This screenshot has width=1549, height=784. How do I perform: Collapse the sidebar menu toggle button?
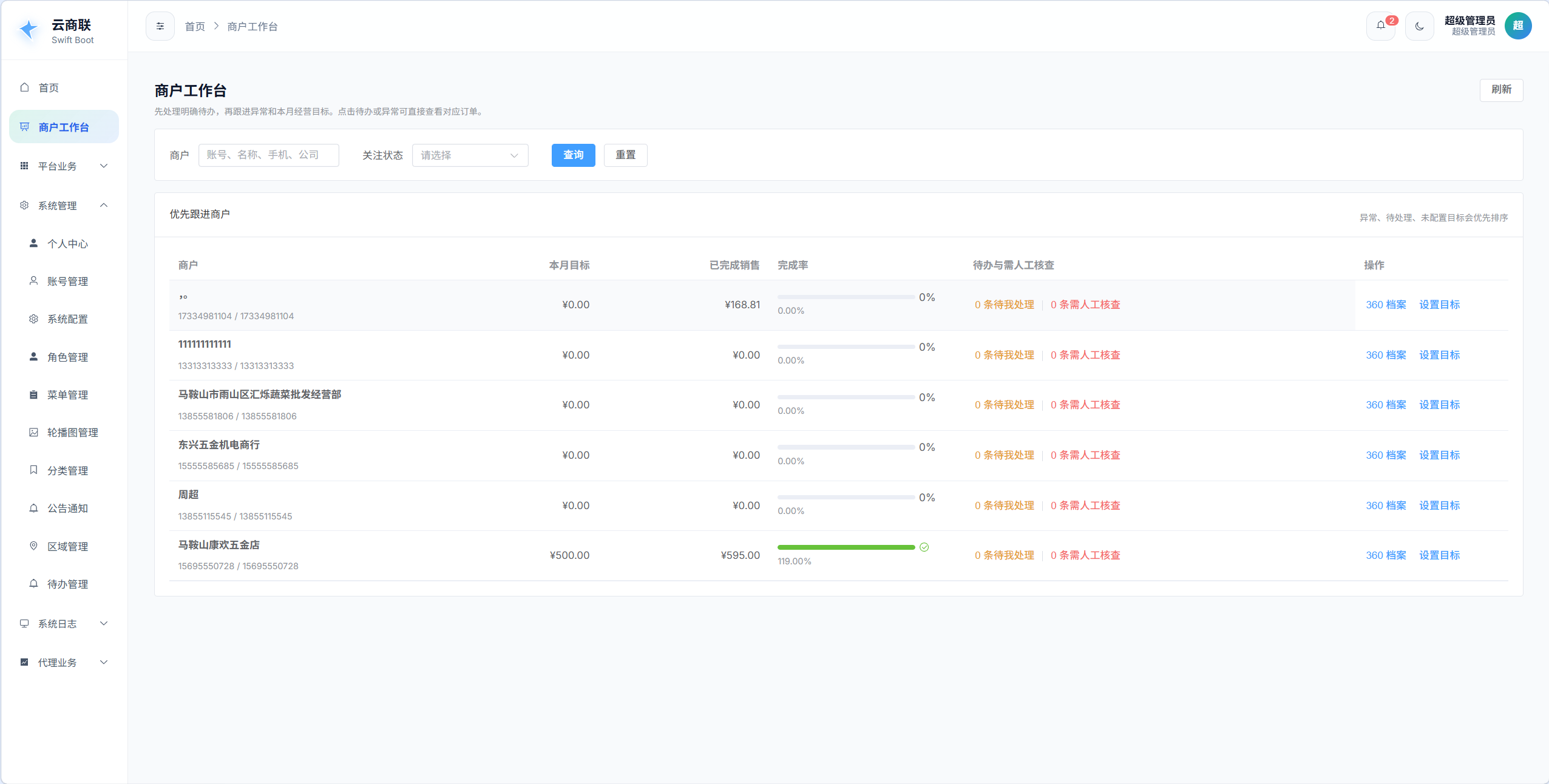pos(160,26)
